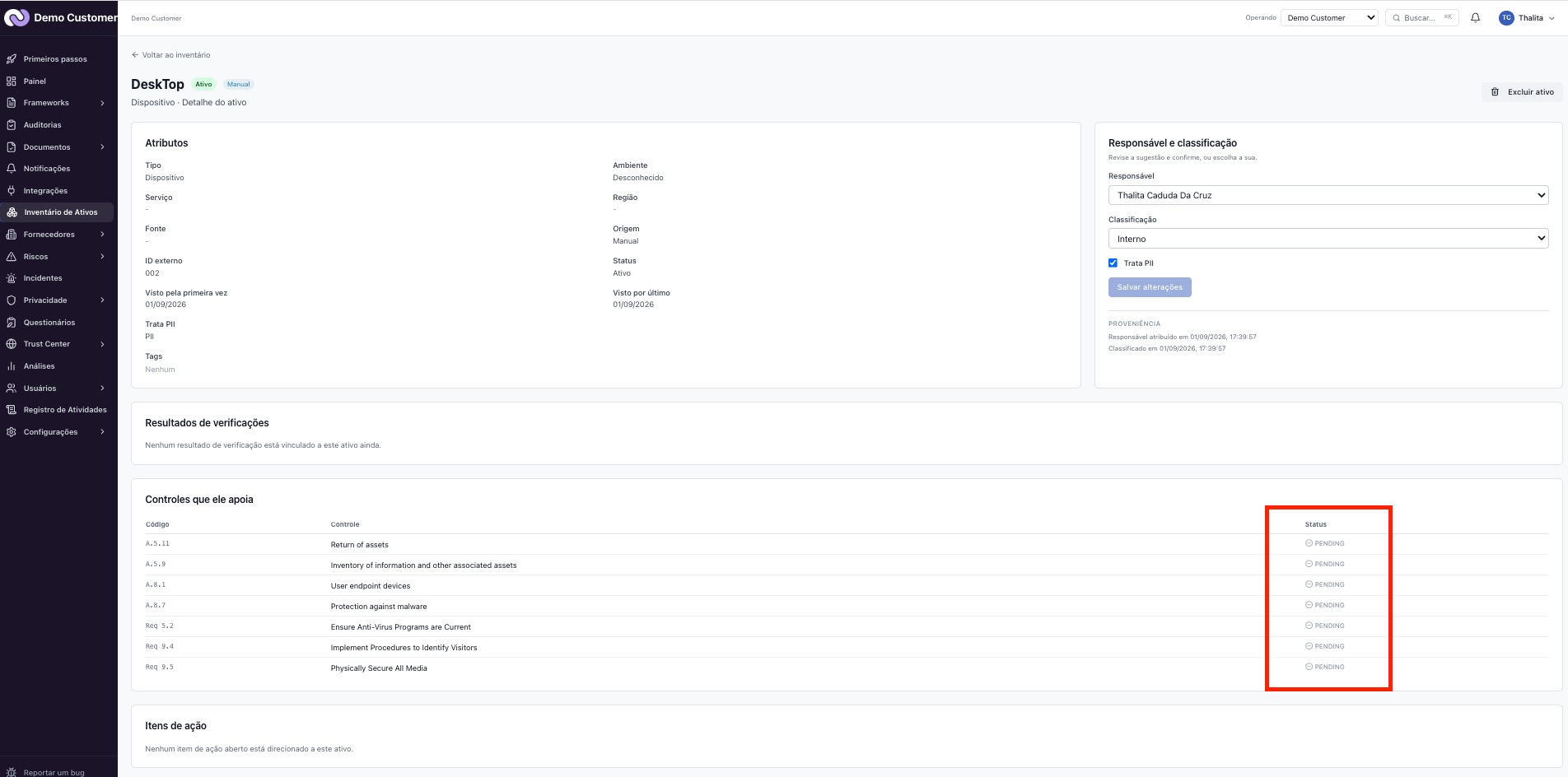Click the Salvar alterações button
This screenshot has width=1568, height=777.
point(1150,287)
